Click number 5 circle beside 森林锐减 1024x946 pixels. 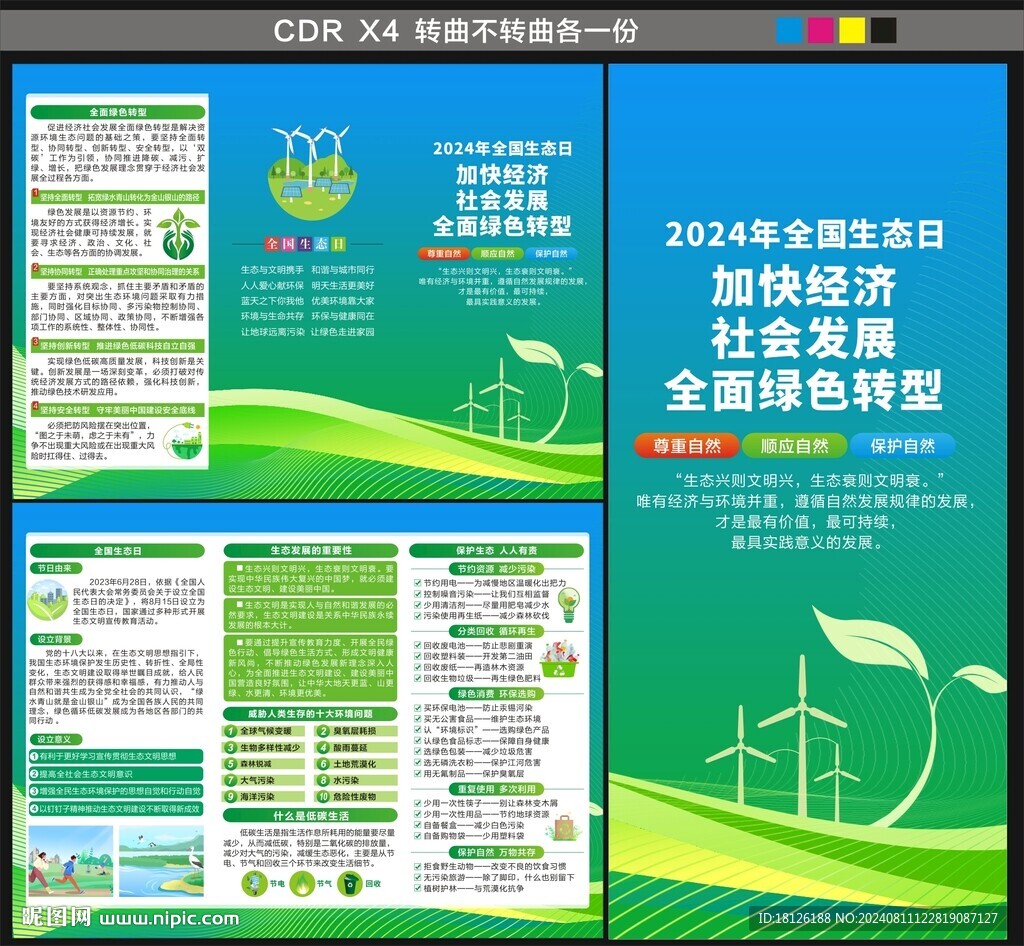pos(231,764)
